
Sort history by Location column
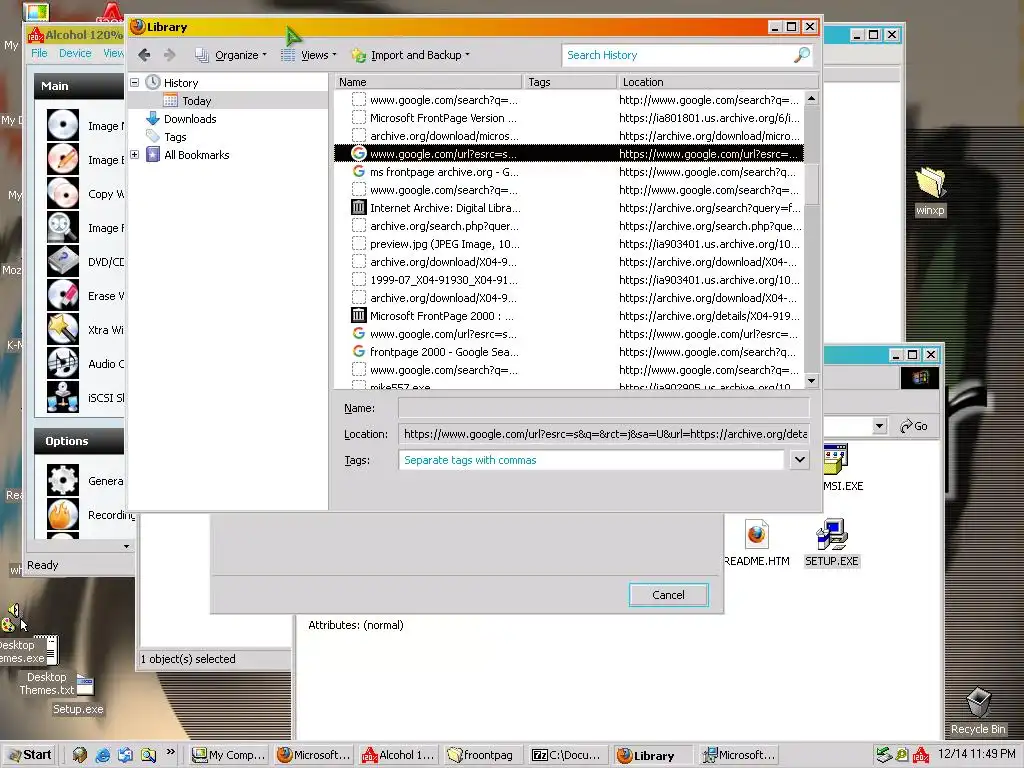coord(718,82)
